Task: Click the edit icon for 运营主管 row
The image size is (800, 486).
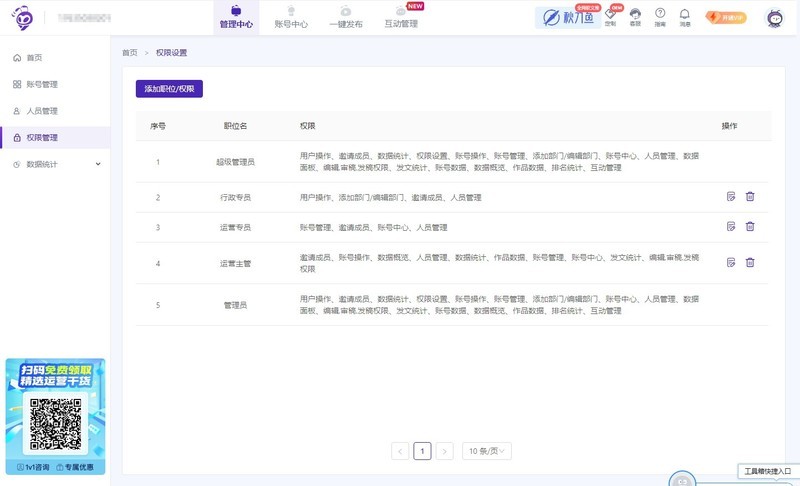Action: [x=731, y=263]
